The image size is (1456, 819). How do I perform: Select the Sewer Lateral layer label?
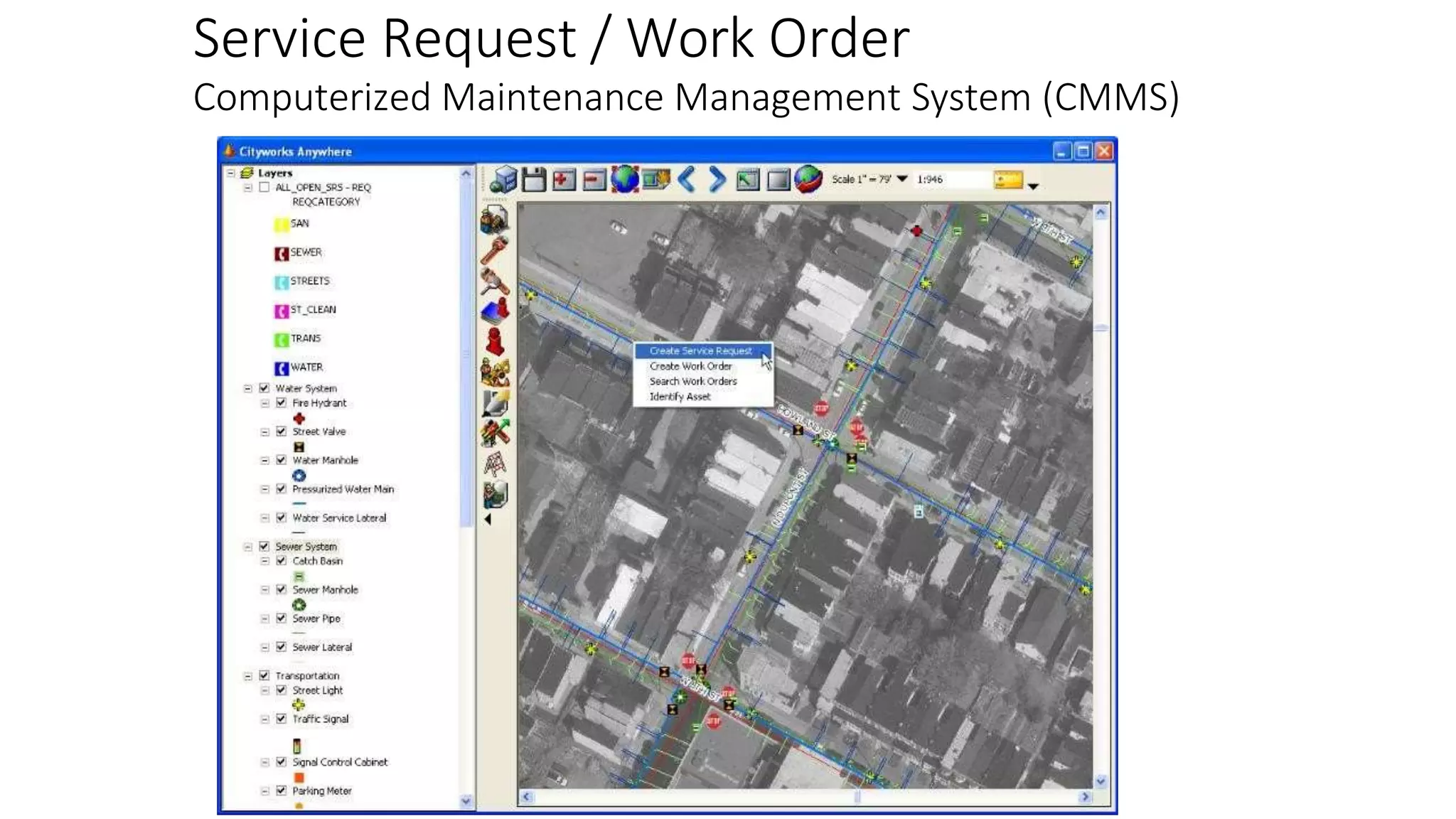[x=322, y=647]
